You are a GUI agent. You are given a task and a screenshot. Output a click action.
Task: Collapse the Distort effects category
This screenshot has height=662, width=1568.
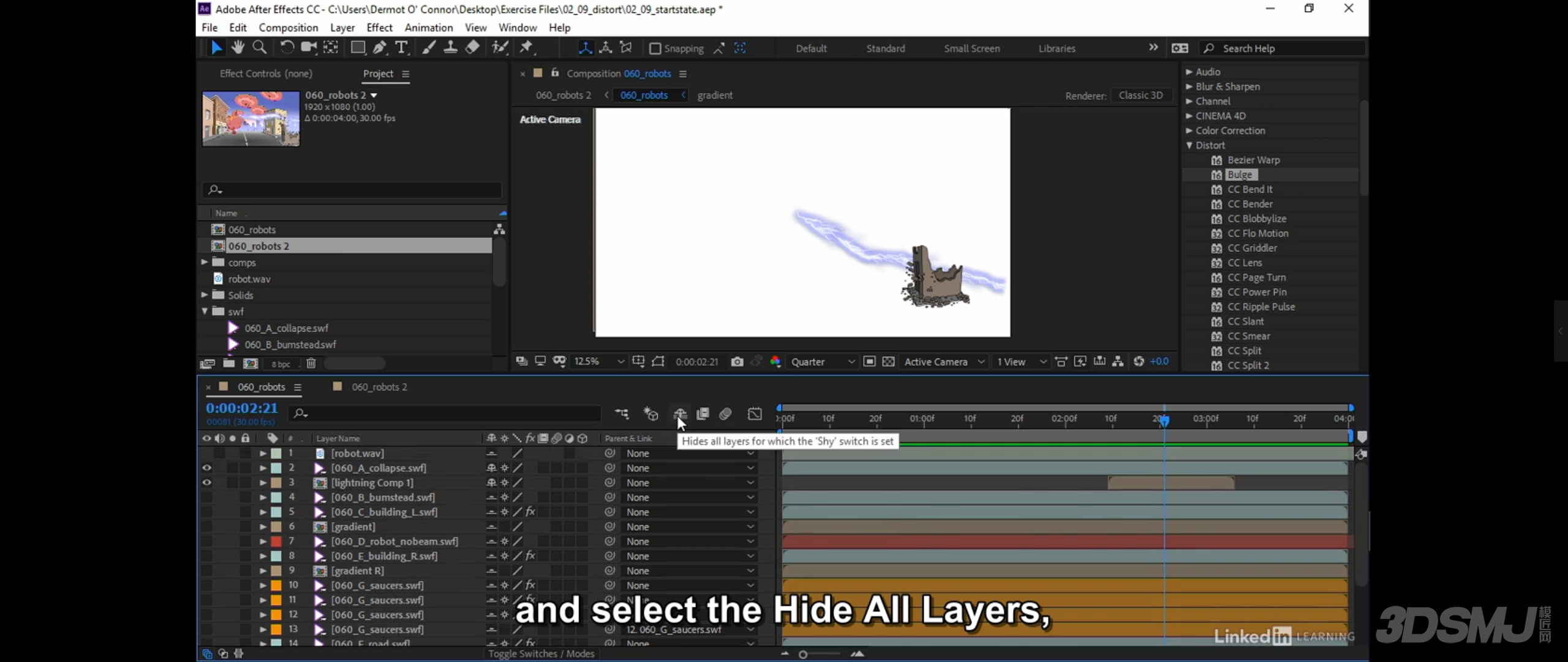1189,145
